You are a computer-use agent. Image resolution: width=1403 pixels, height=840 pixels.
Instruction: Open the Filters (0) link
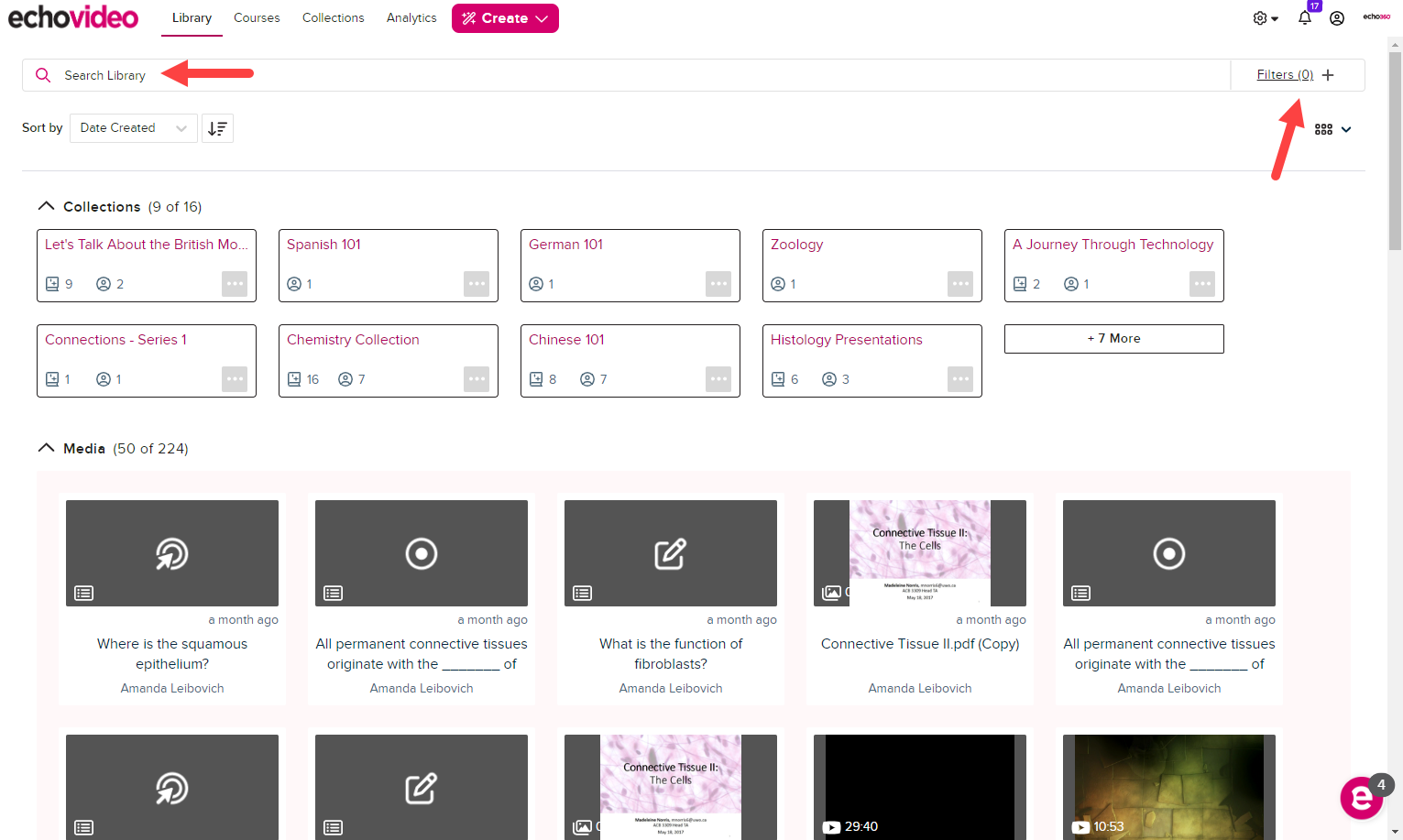[1286, 74]
